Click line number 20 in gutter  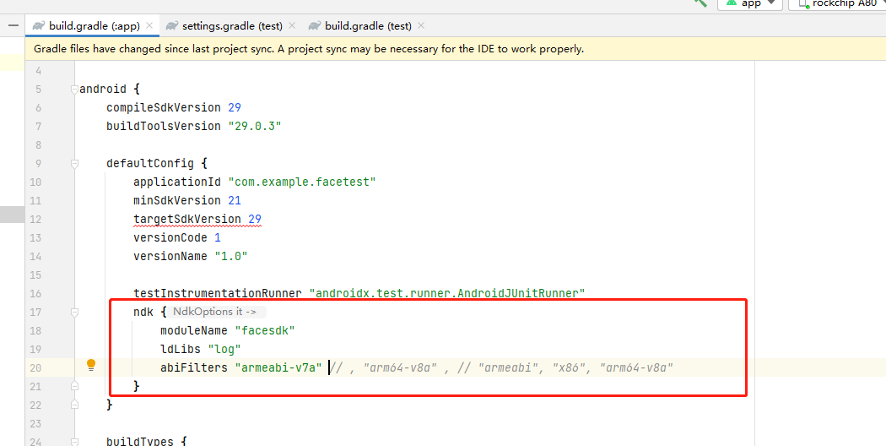click(x=36, y=368)
